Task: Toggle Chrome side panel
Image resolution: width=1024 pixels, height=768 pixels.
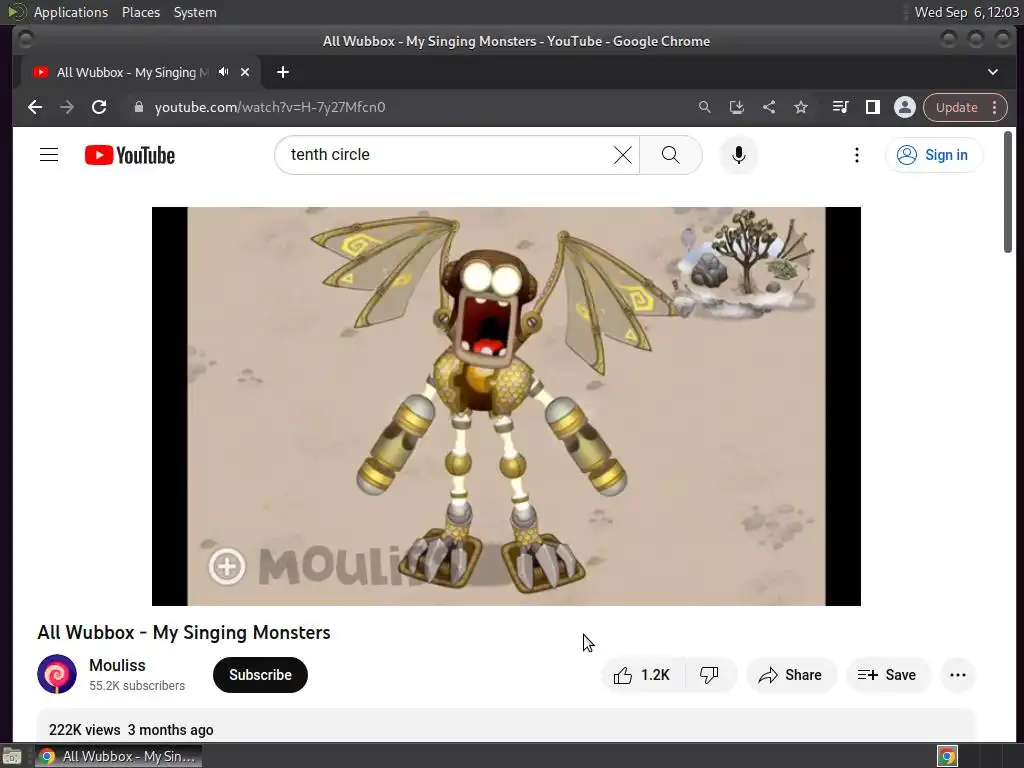Action: click(872, 107)
